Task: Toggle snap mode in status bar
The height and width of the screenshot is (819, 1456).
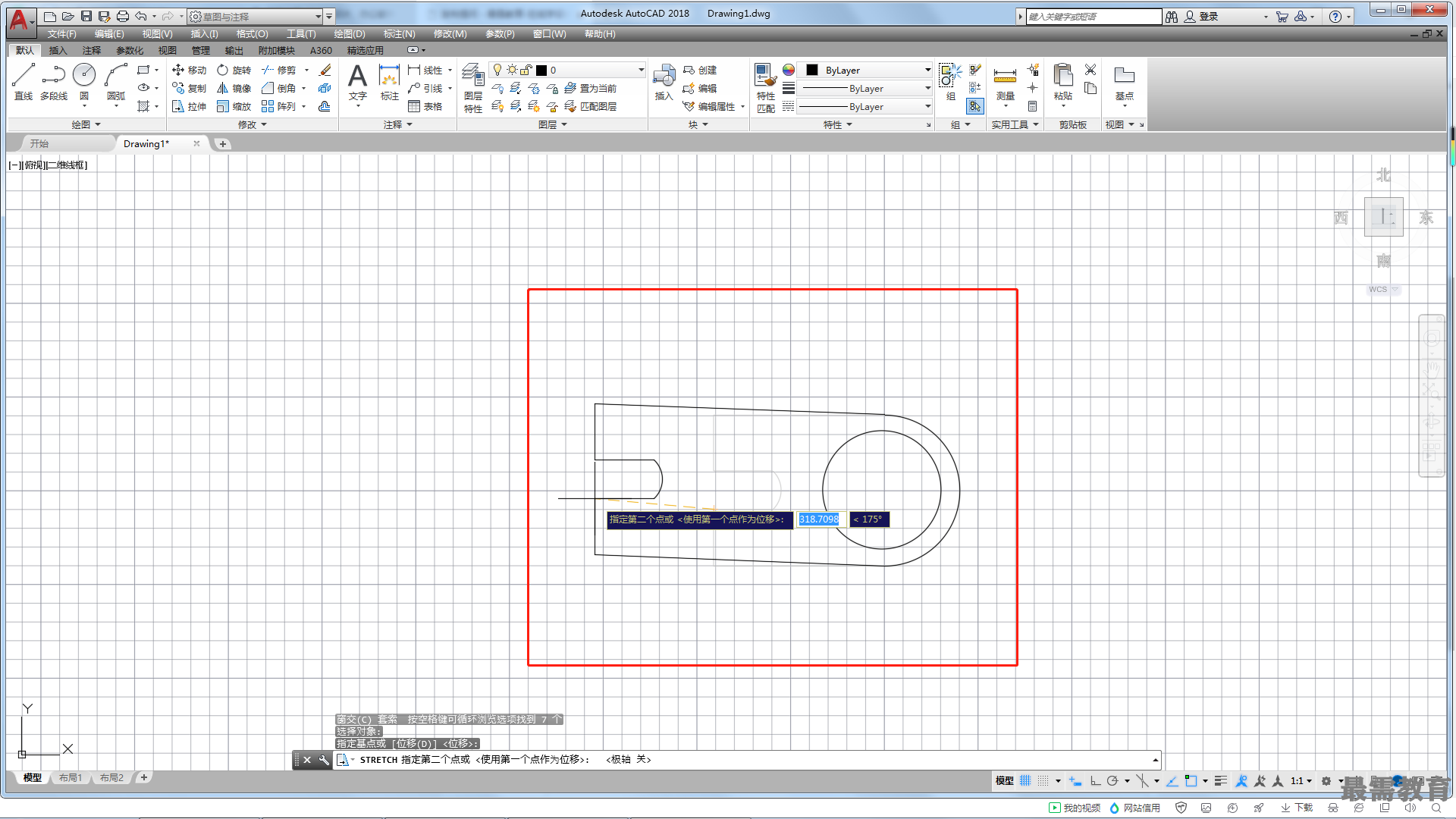Action: pos(1043,780)
